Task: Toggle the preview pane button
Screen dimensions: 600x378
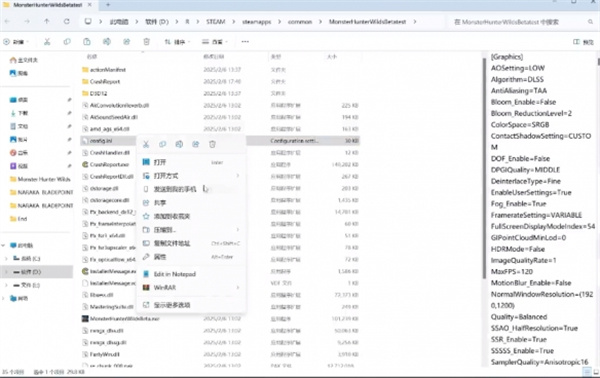Action: (584, 42)
